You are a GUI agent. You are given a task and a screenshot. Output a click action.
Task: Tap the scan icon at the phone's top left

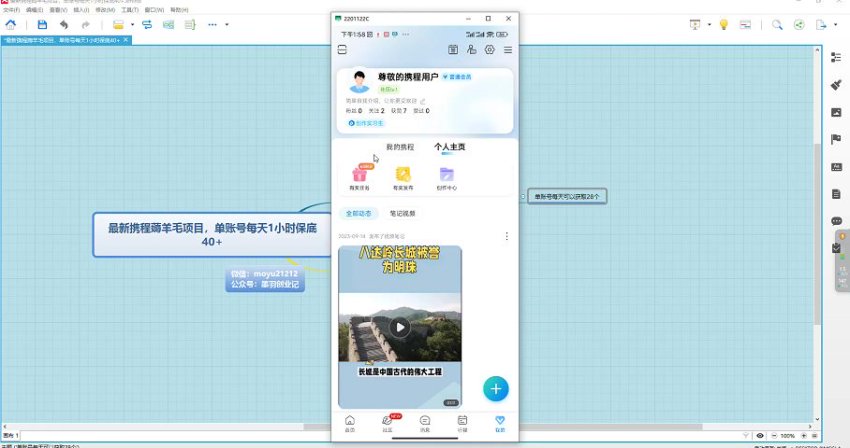[x=342, y=49]
